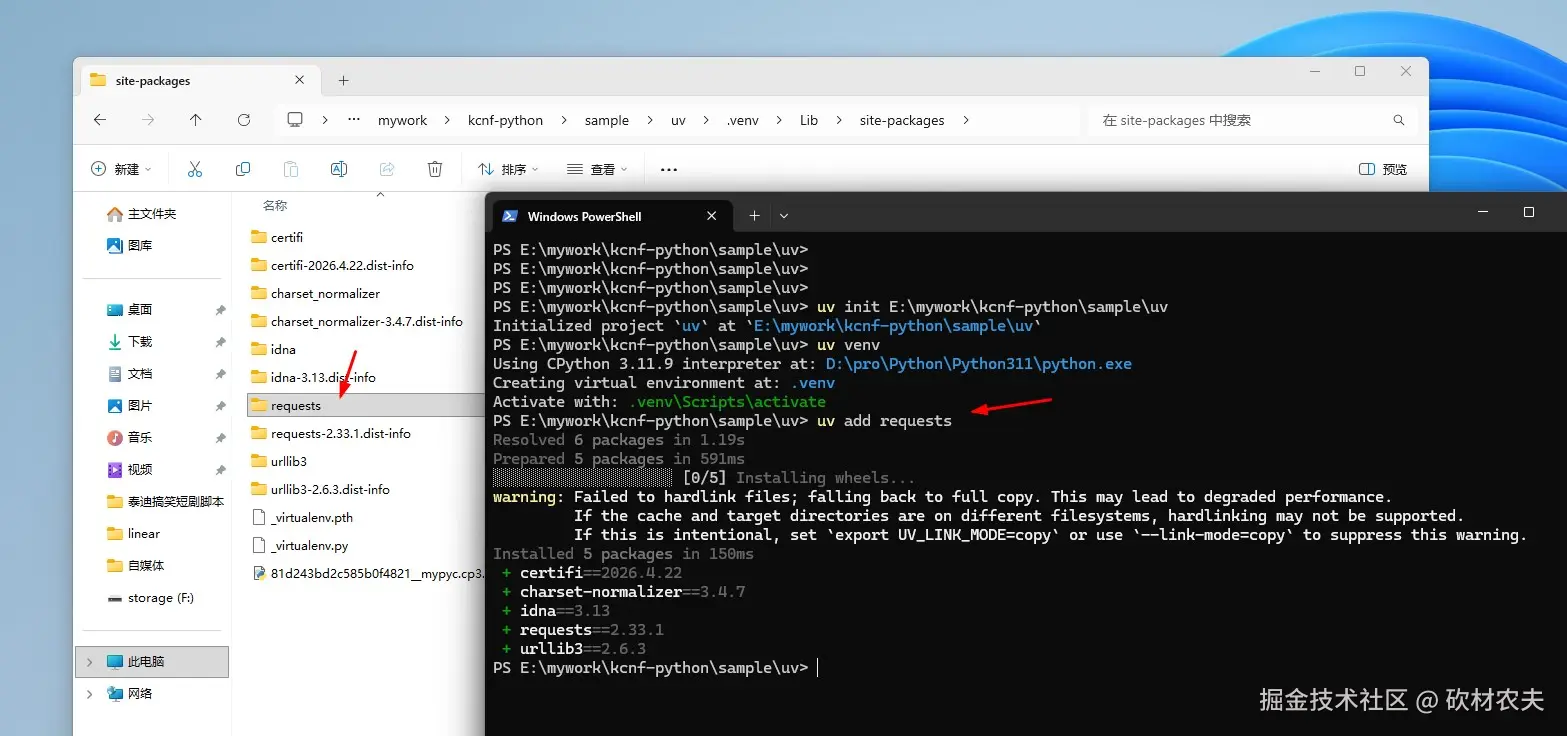1567x736 pixels.
Task: Go back in File Explorer
Action: coord(100,120)
